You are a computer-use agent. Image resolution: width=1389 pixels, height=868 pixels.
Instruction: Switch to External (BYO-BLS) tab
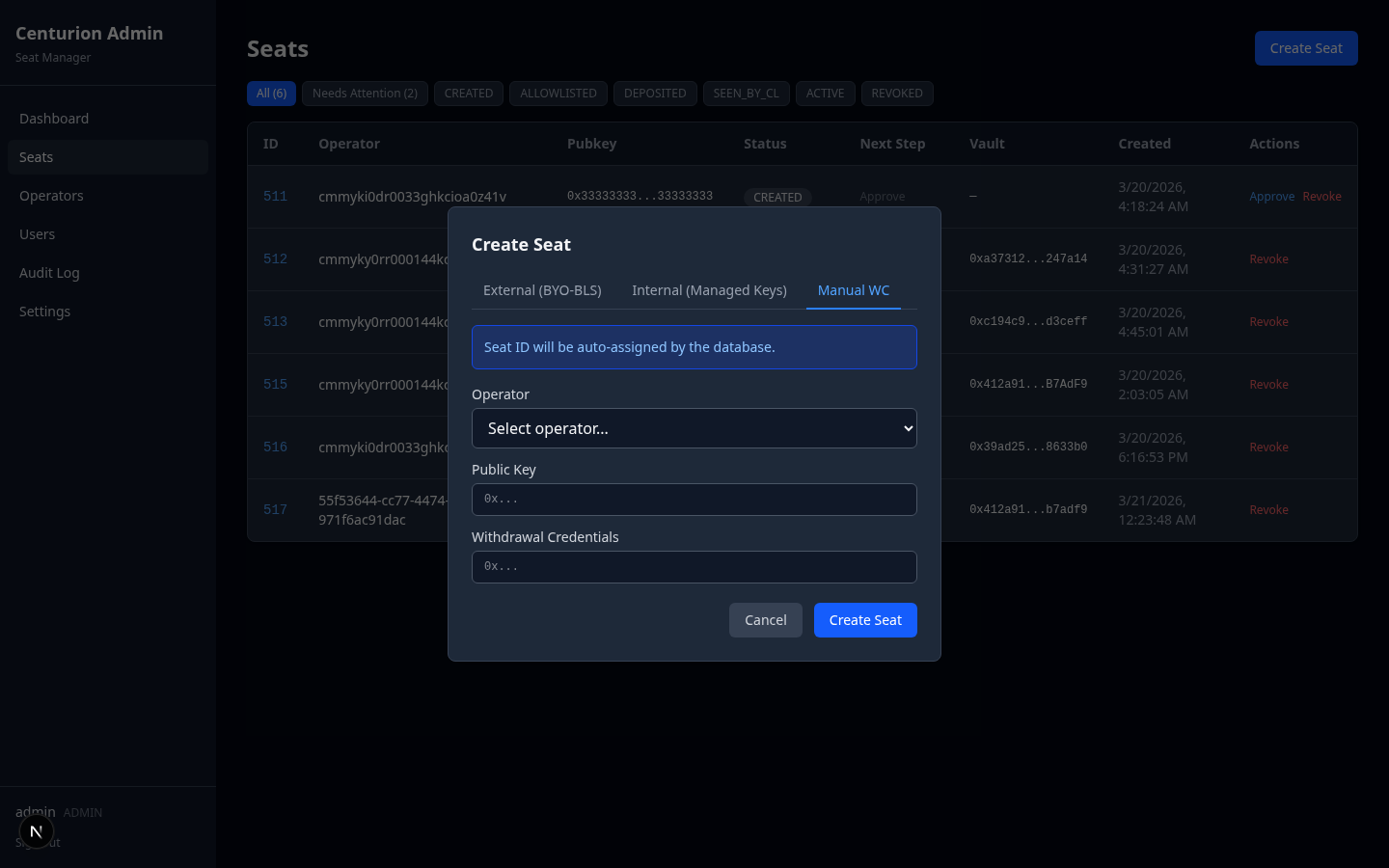(x=542, y=290)
